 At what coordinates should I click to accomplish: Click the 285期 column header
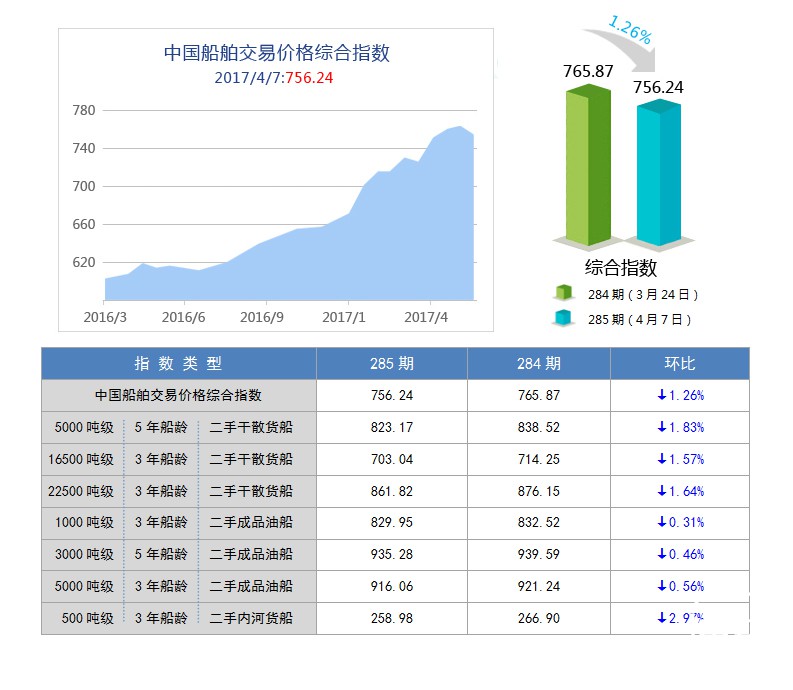pos(392,363)
